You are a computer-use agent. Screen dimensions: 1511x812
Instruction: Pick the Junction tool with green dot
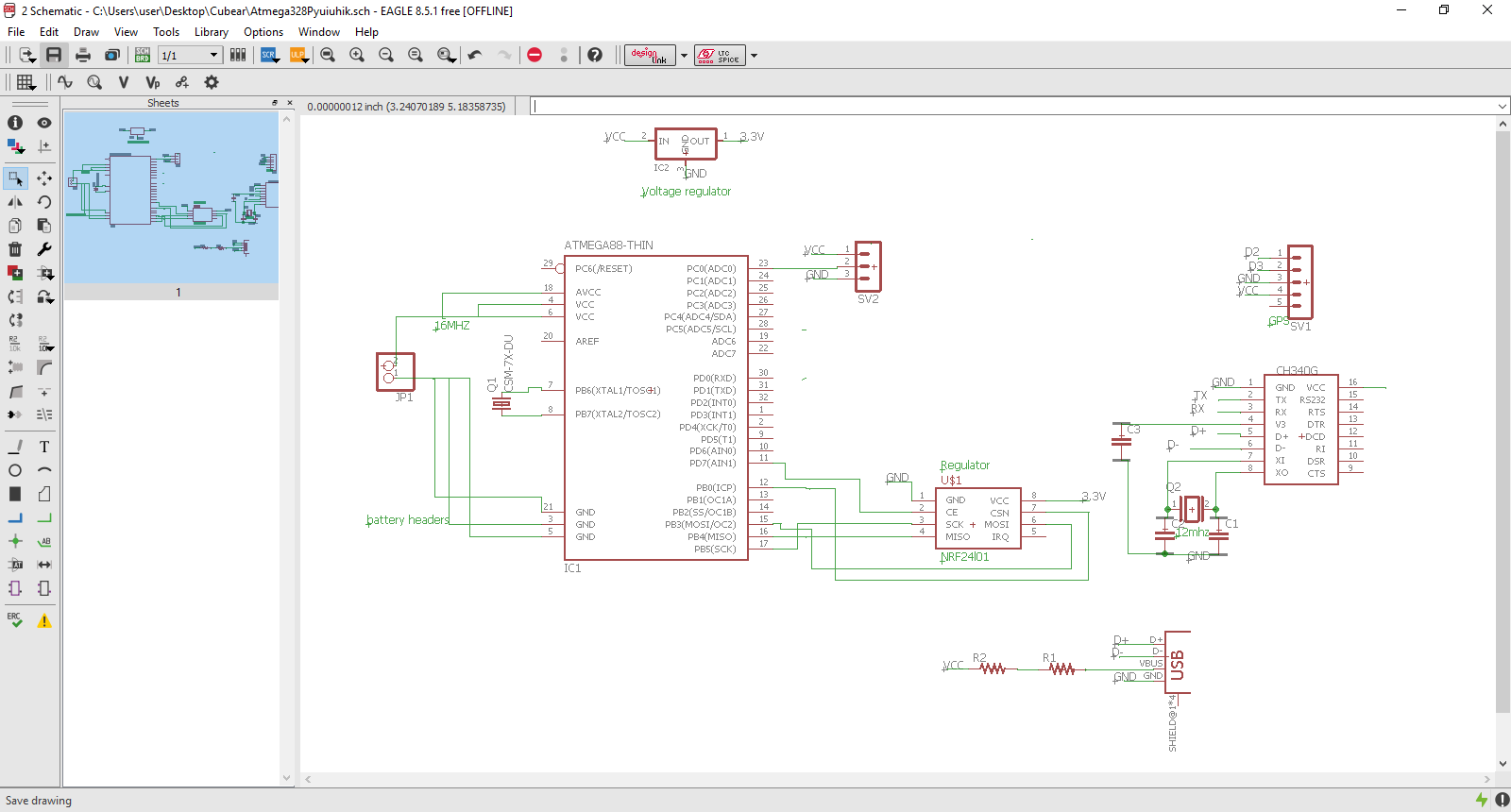pyautogui.click(x=15, y=541)
